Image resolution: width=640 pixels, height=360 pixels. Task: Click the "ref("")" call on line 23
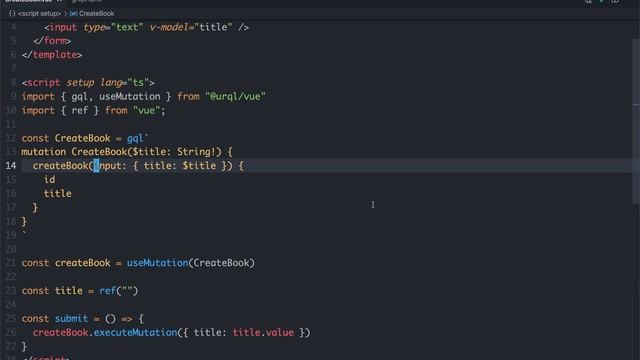[119, 291]
